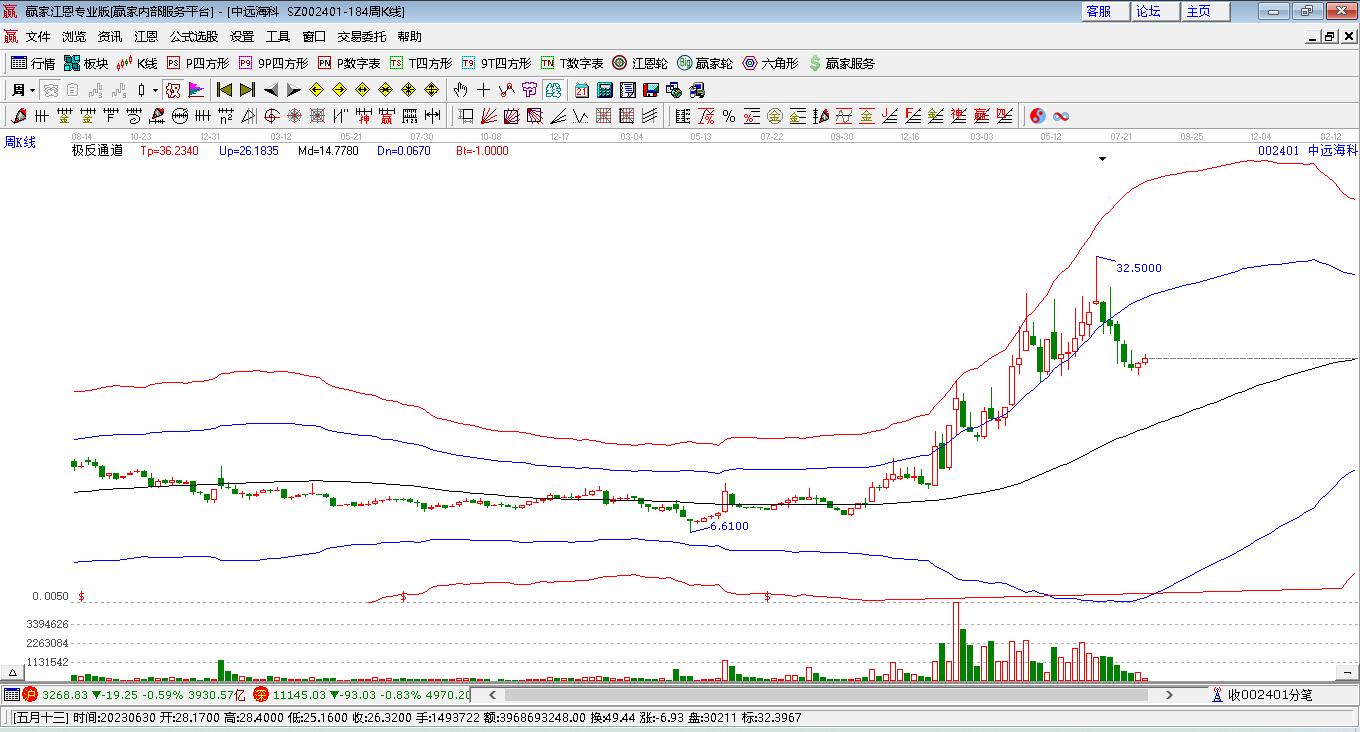Open the P数字表 tool
Viewport: 1360px width, 732px height.
(x=349, y=63)
